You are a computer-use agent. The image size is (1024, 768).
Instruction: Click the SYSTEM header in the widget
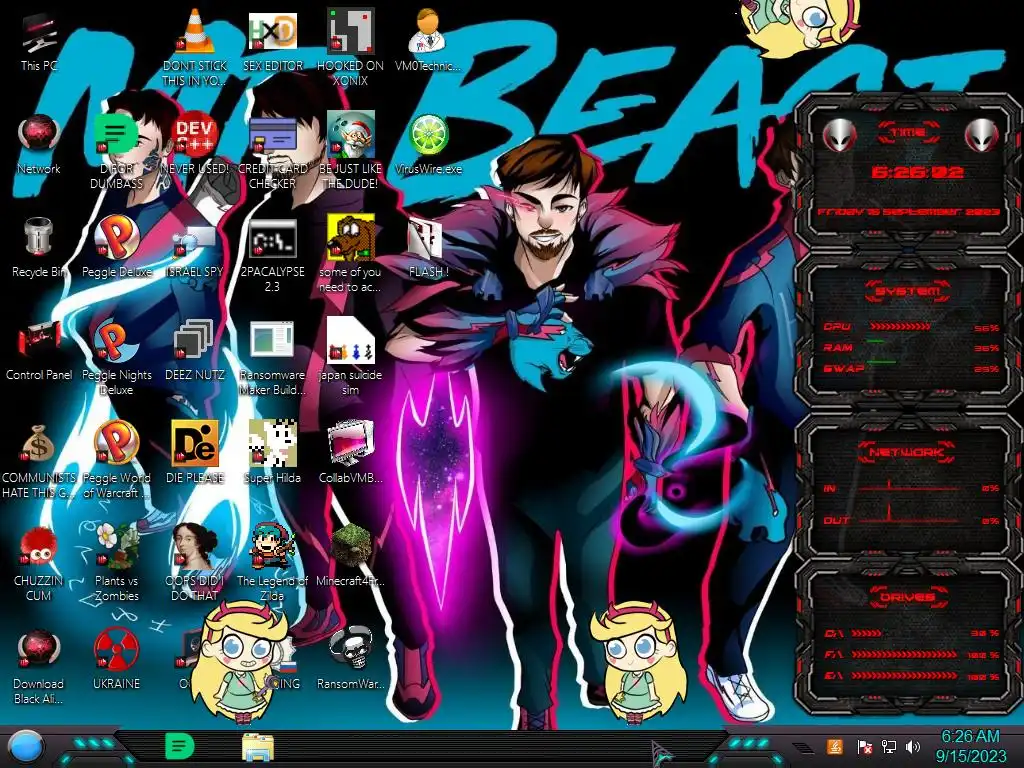908,291
